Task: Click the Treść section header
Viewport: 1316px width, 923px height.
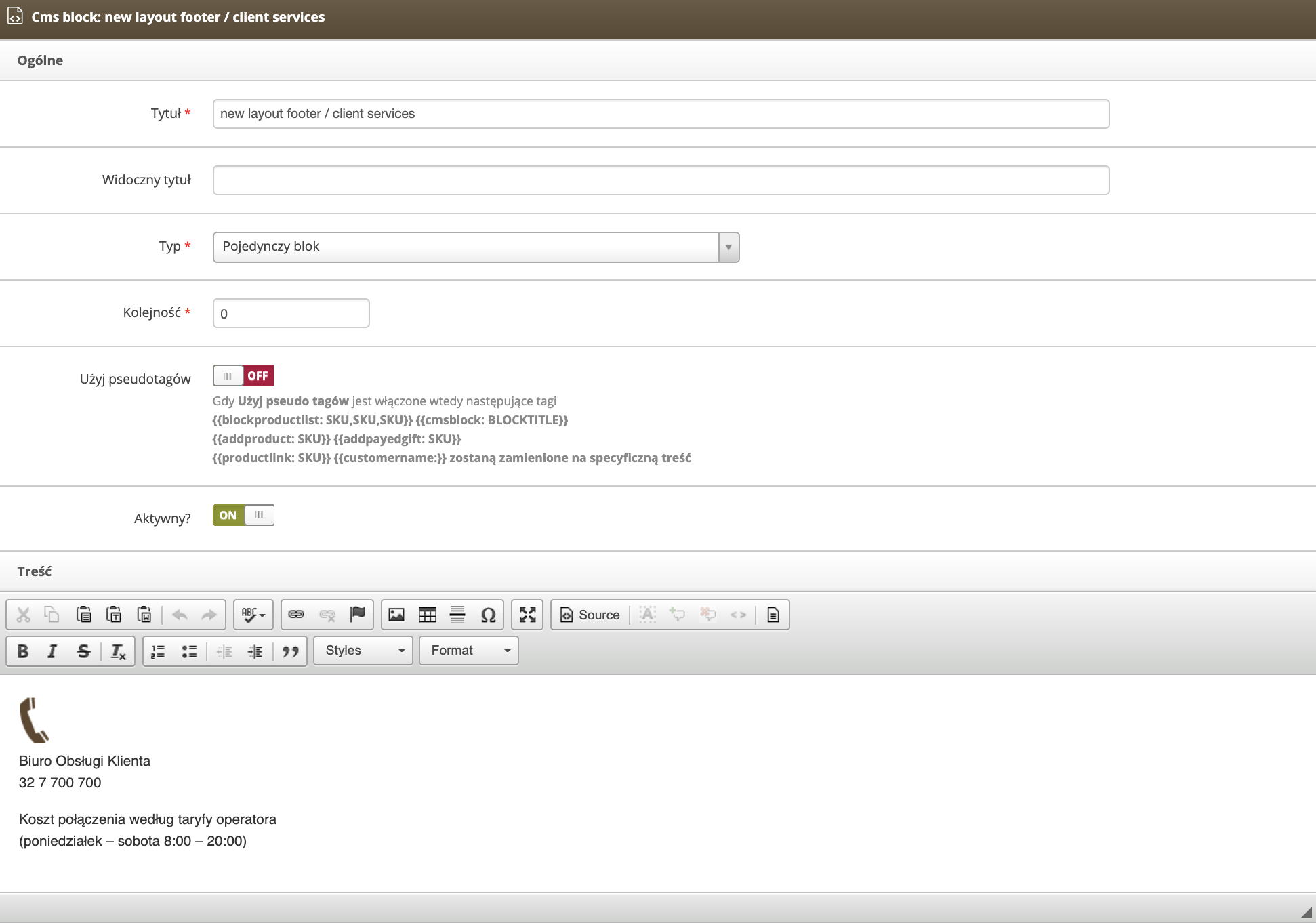Action: click(35, 571)
